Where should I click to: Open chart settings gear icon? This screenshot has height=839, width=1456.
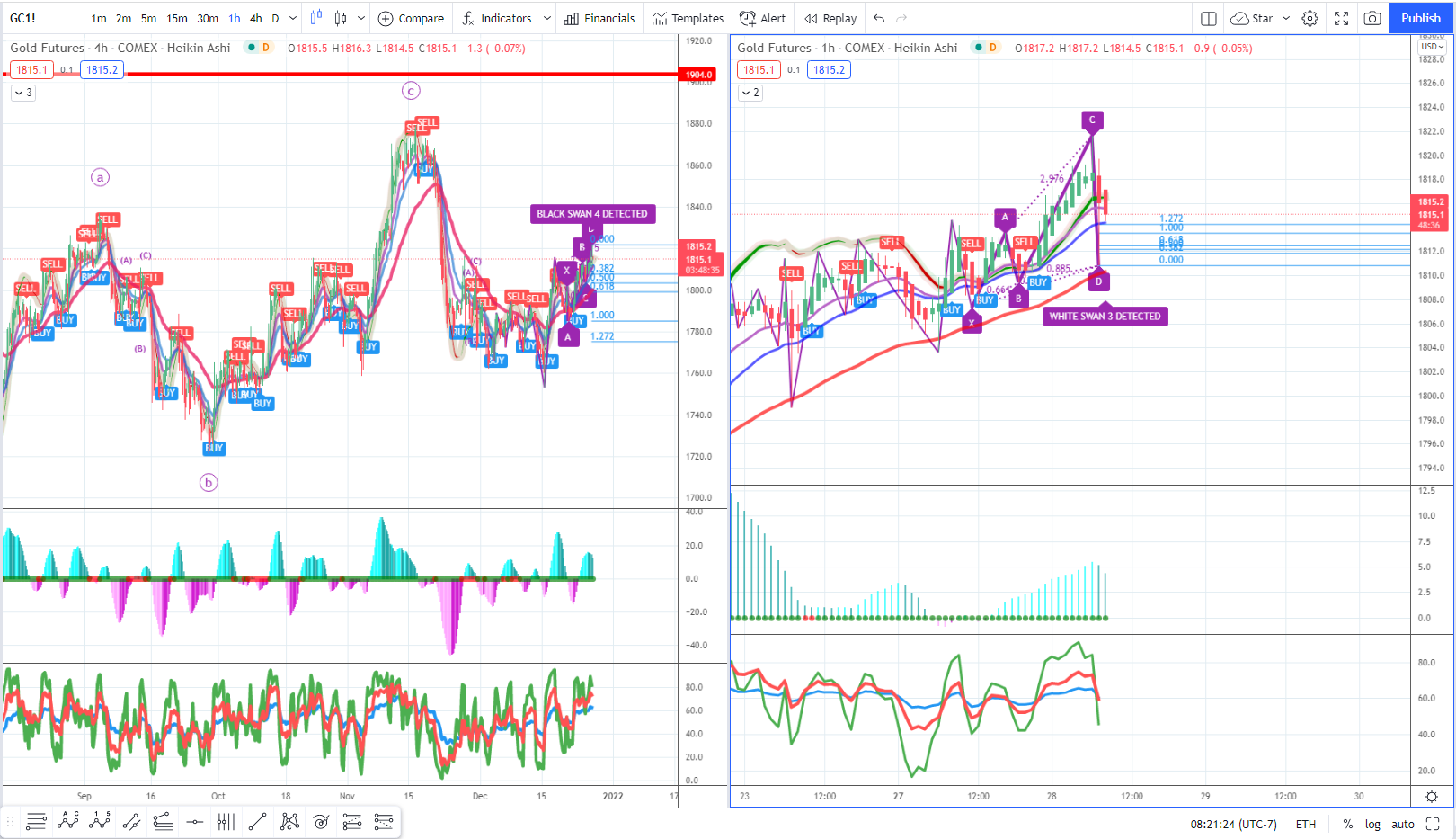(x=1310, y=18)
